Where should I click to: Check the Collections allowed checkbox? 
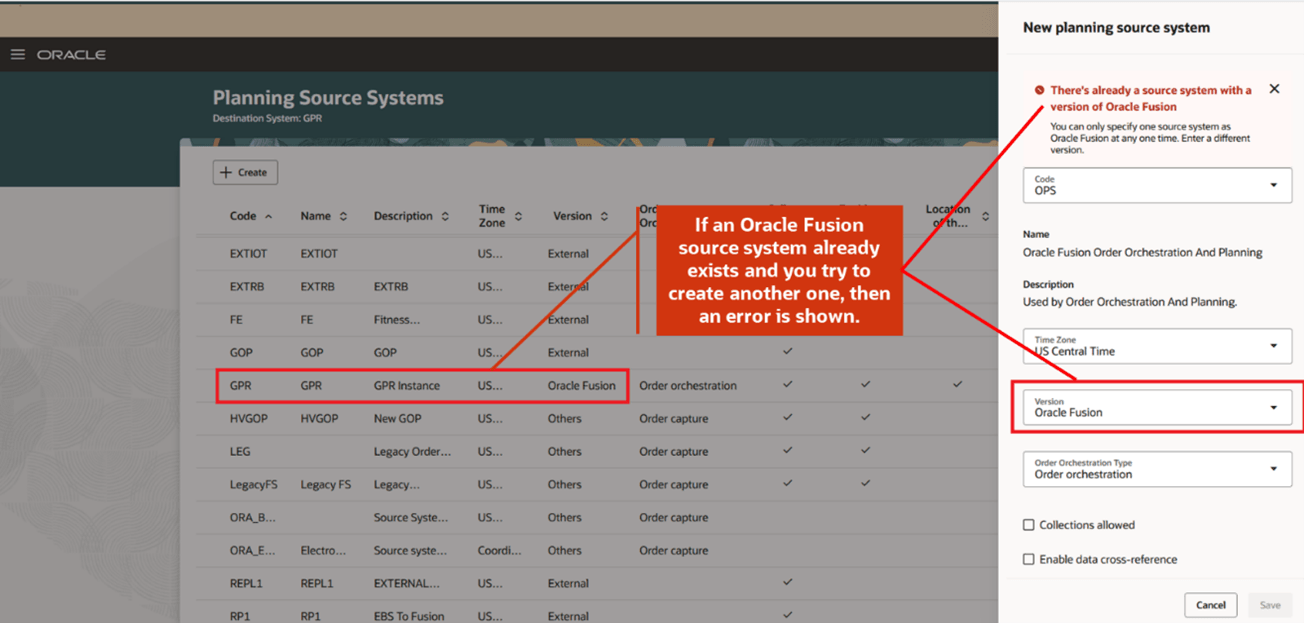pos(1028,524)
